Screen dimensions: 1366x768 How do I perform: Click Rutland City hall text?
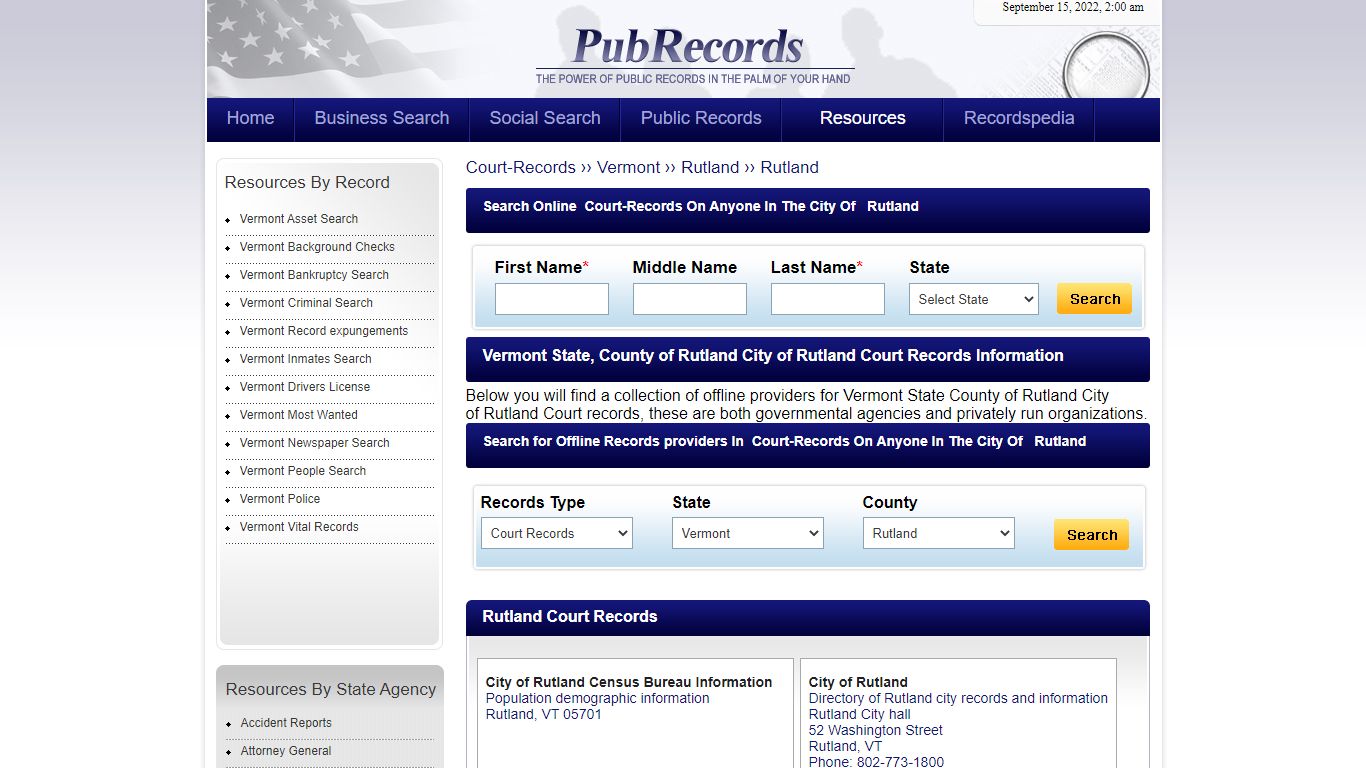(860, 714)
